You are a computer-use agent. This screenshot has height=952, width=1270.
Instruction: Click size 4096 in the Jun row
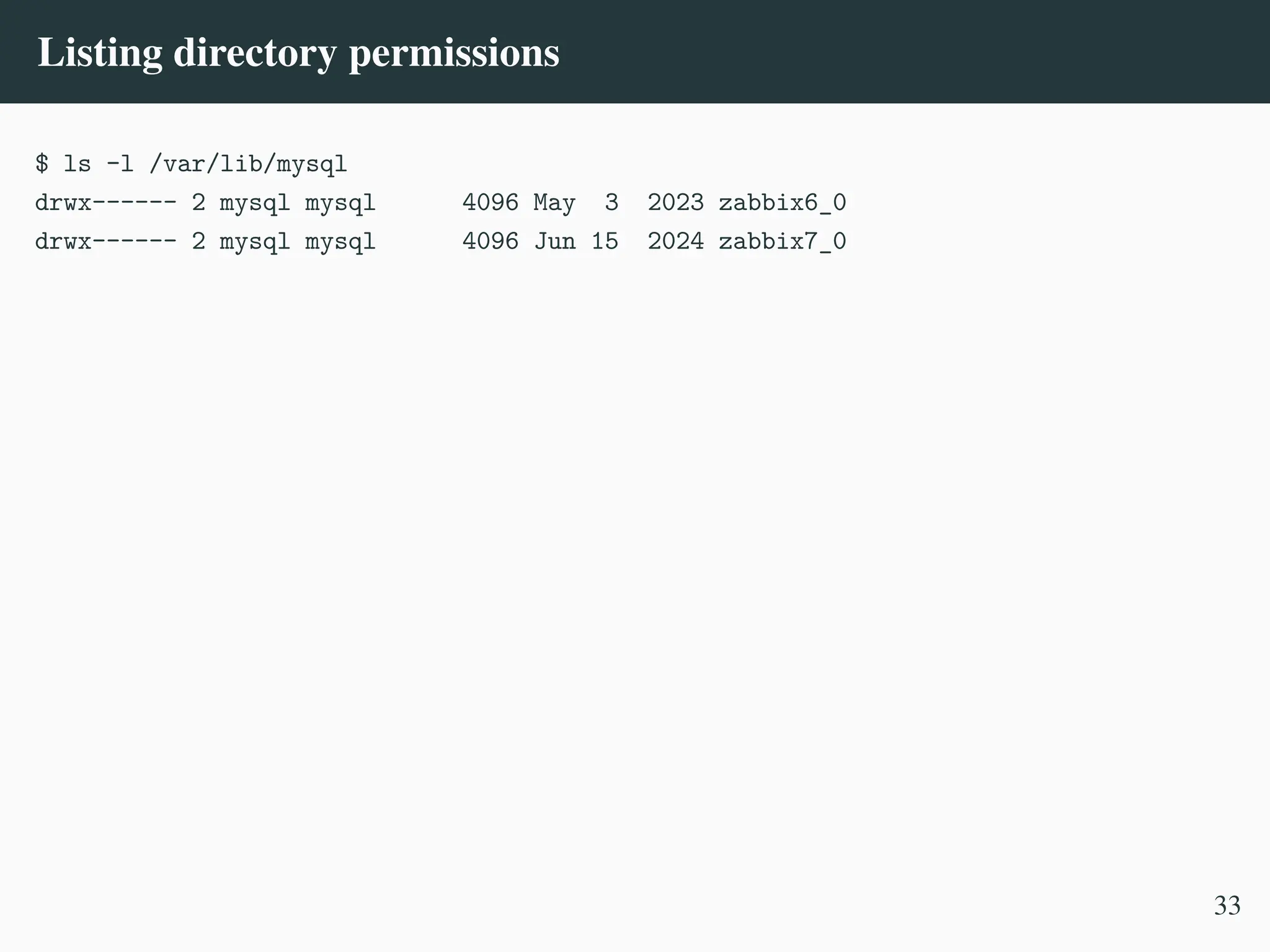pos(490,241)
